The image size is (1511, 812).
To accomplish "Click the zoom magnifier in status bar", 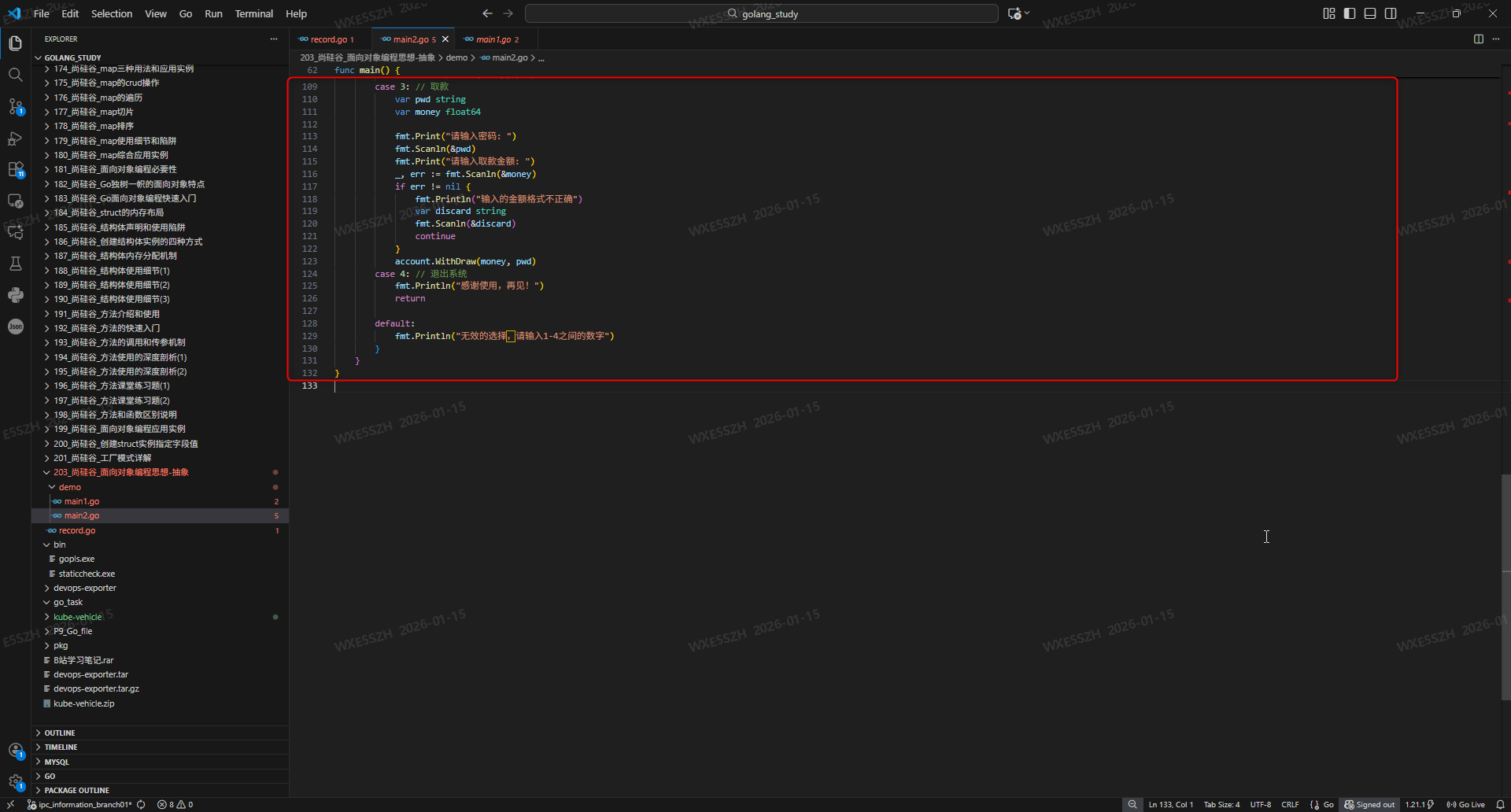I will [1132, 804].
